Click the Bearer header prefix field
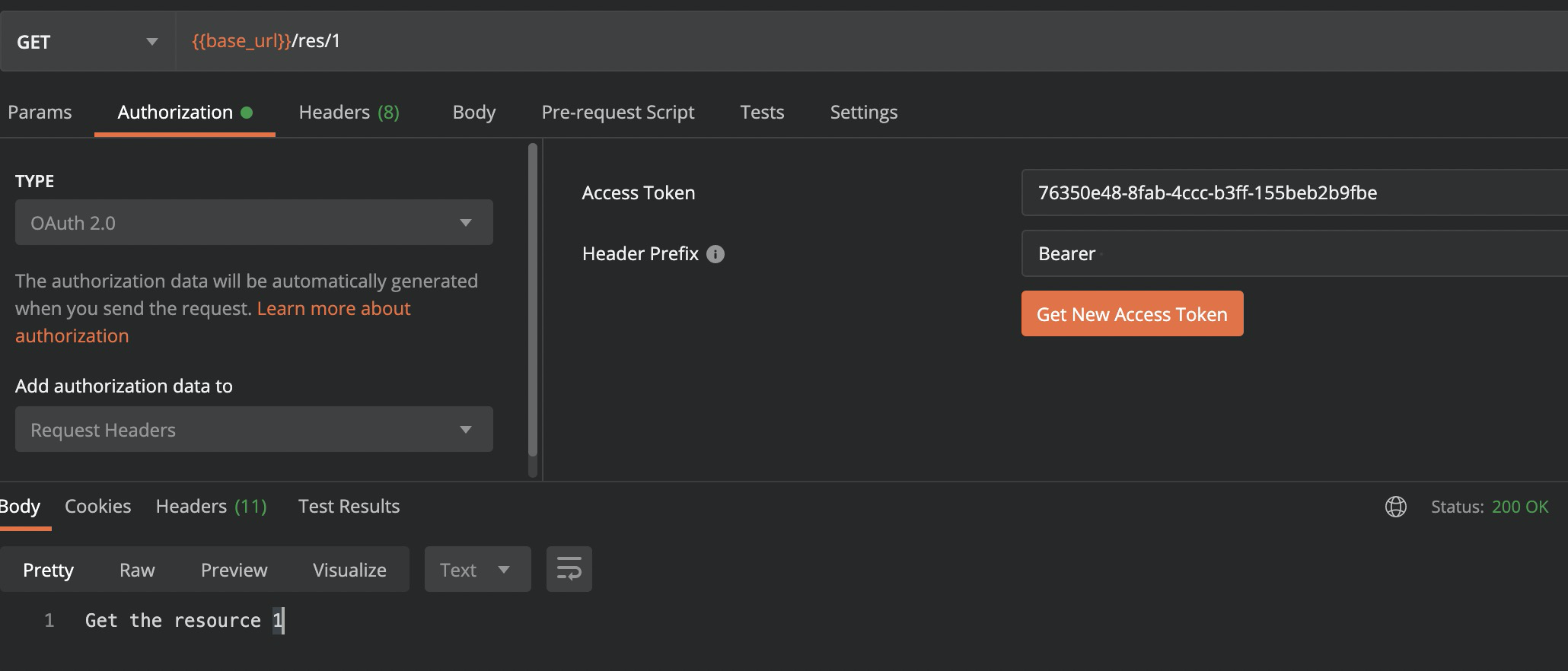The width and height of the screenshot is (1568, 671). tap(1294, 254)
